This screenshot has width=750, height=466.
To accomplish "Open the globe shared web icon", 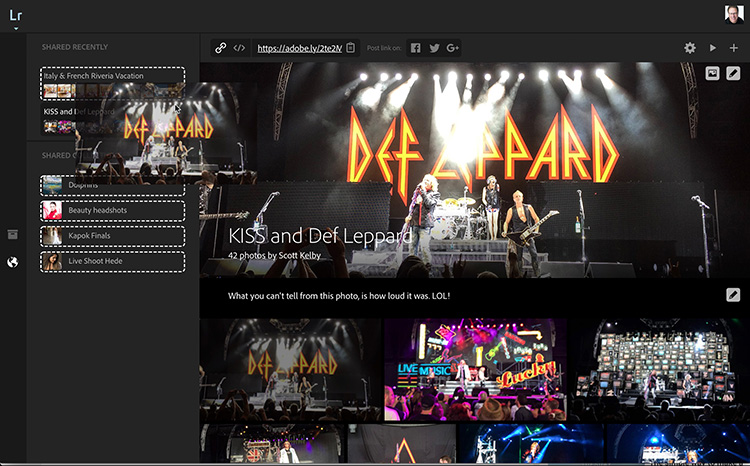I will coord(12,262).
